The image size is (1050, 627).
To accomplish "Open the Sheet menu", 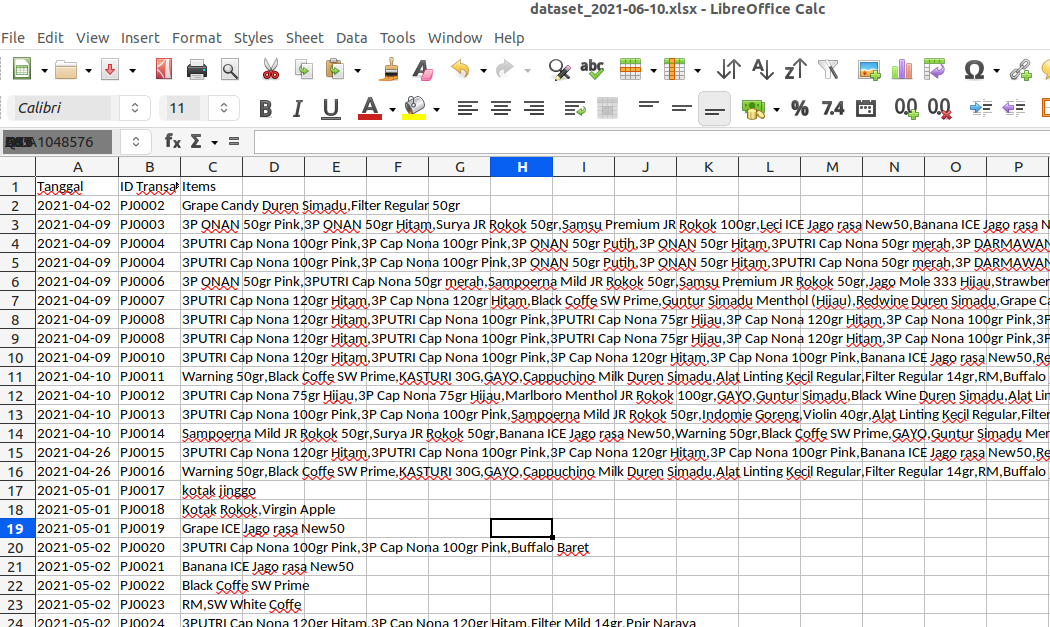I will 305,38.
